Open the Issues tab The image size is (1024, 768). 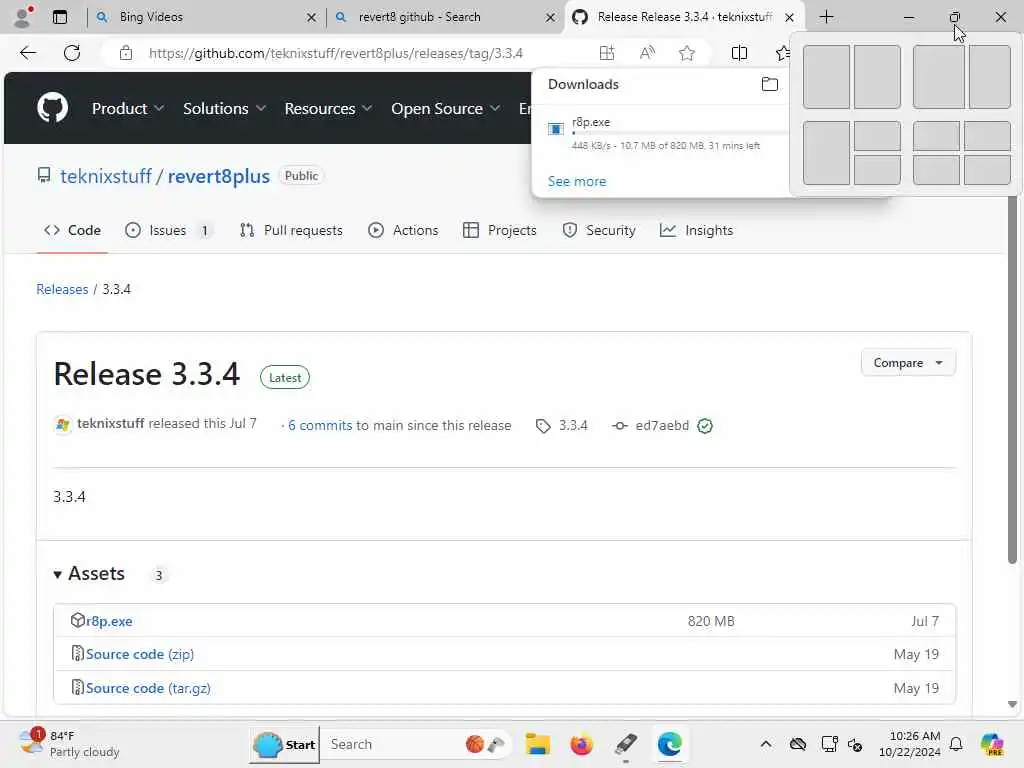click(168, 230)
